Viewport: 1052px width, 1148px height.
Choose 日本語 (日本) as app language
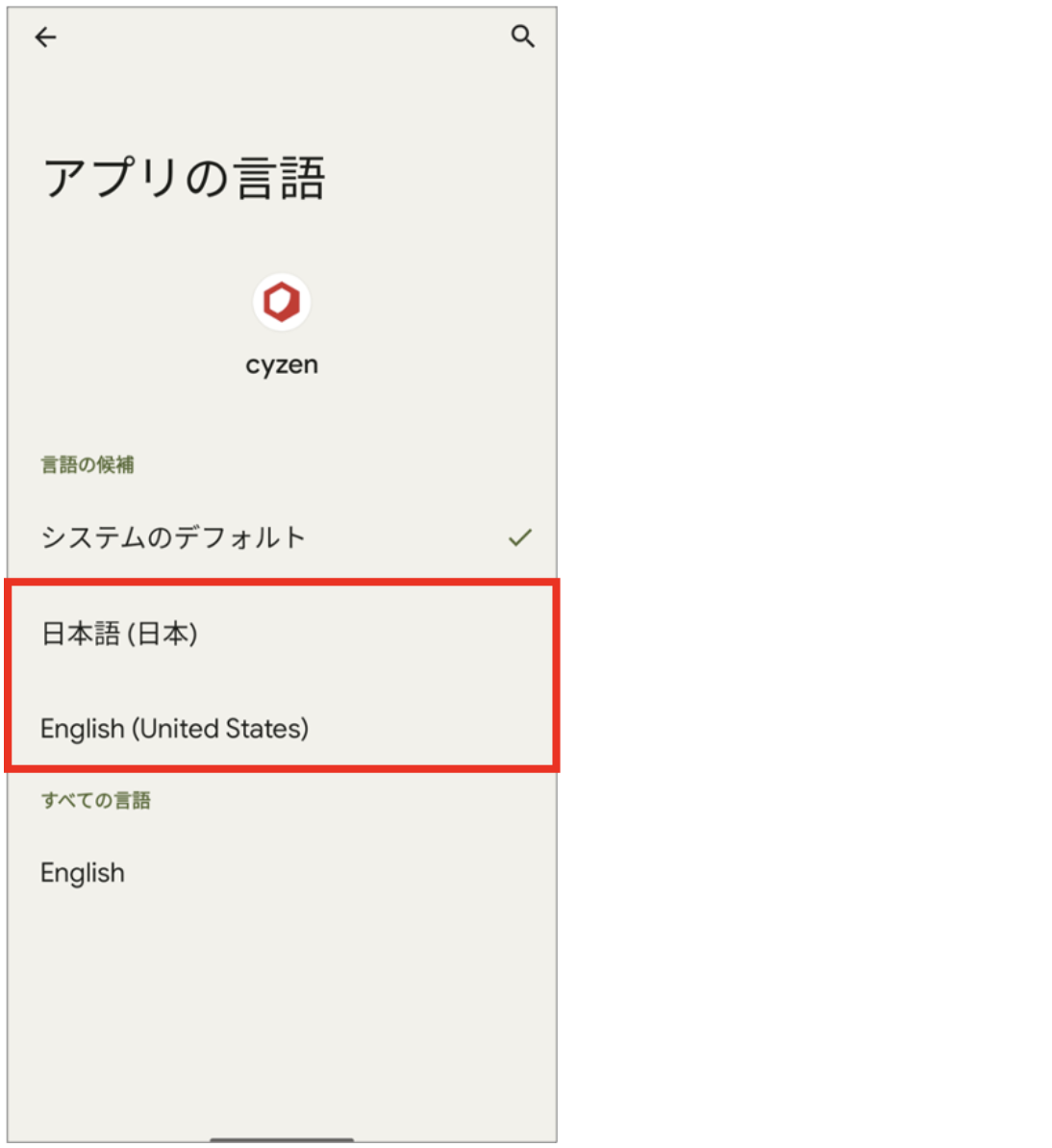(x=282, y=634)
